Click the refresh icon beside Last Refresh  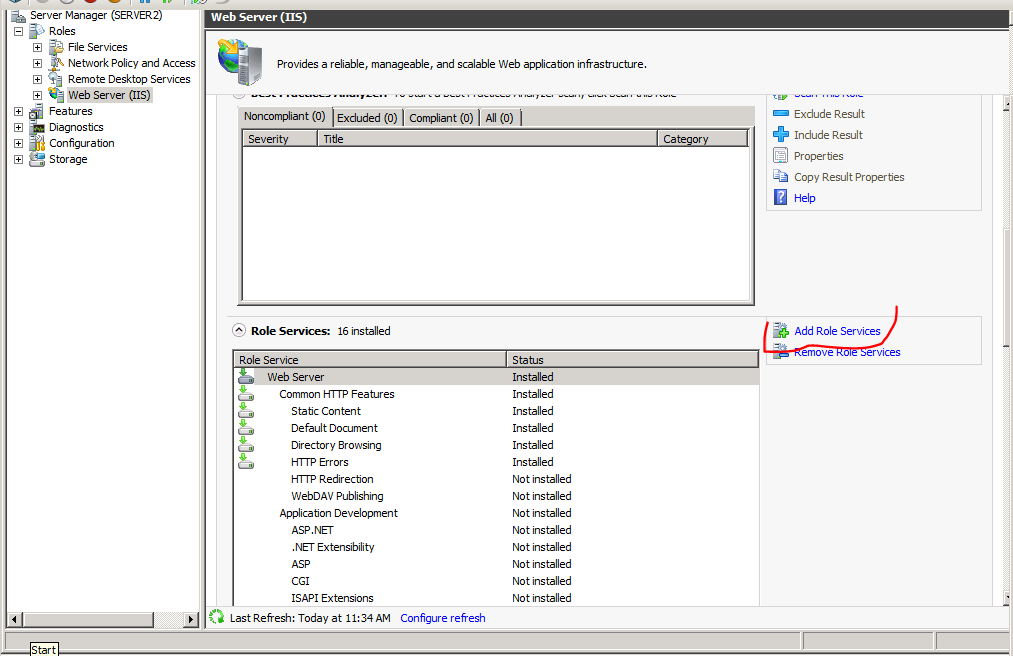coord(217,617)
